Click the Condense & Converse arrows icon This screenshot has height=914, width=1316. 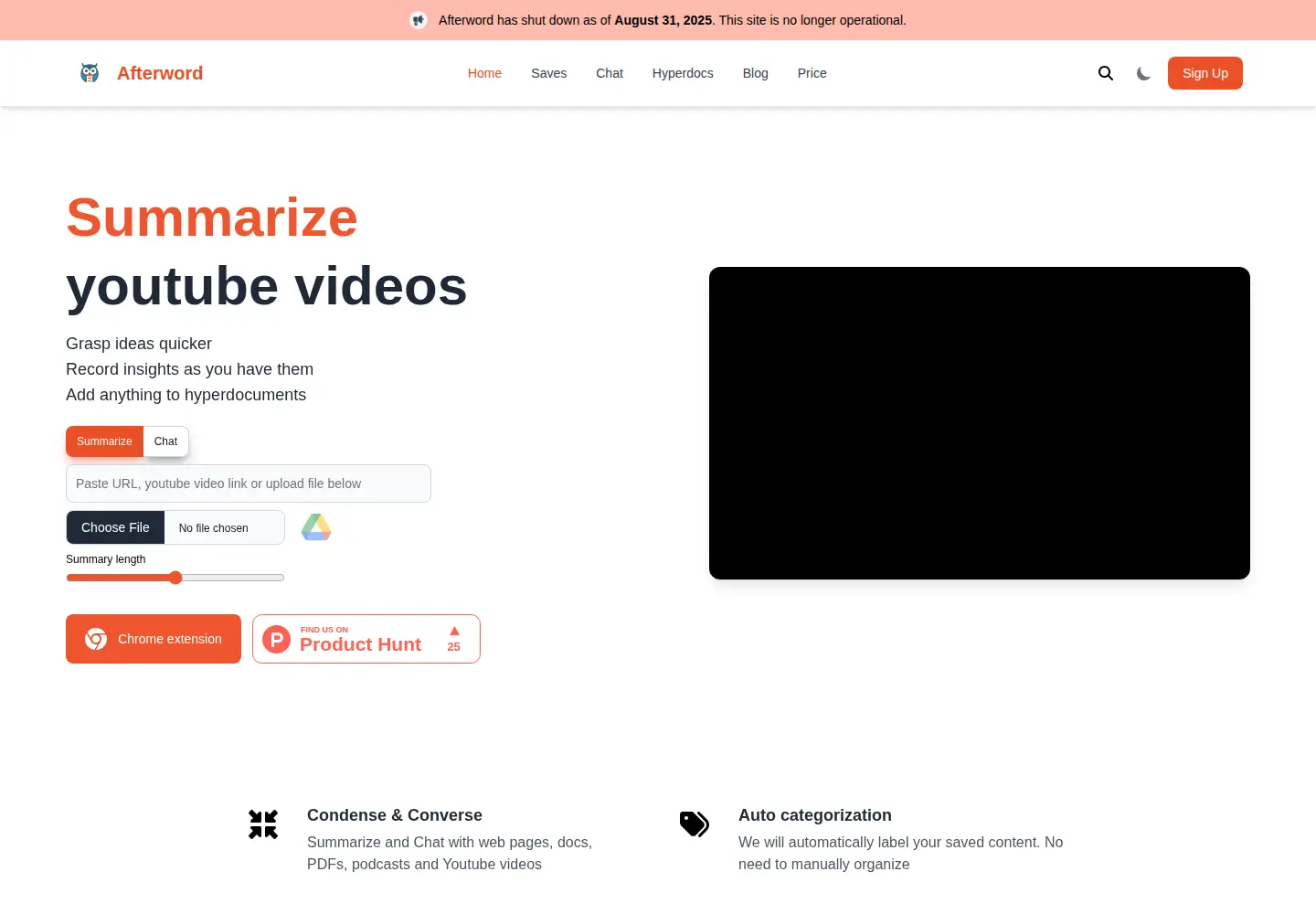[263, 824]
